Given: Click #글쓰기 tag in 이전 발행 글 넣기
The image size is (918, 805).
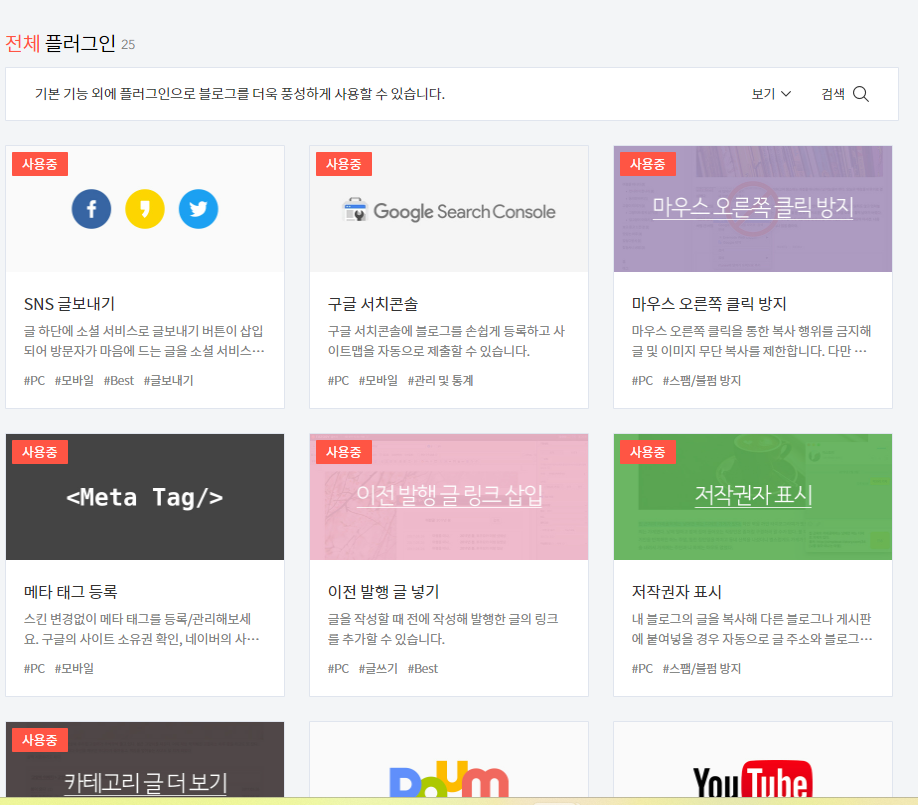Looking at the screenshot, I should (378, 669).
